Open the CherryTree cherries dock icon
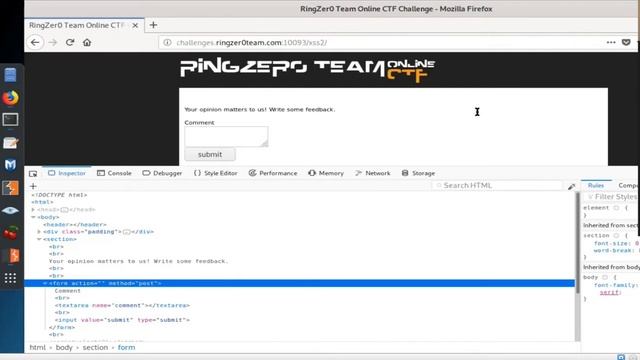Screen dimensions: 640x360 click(10, 233)
